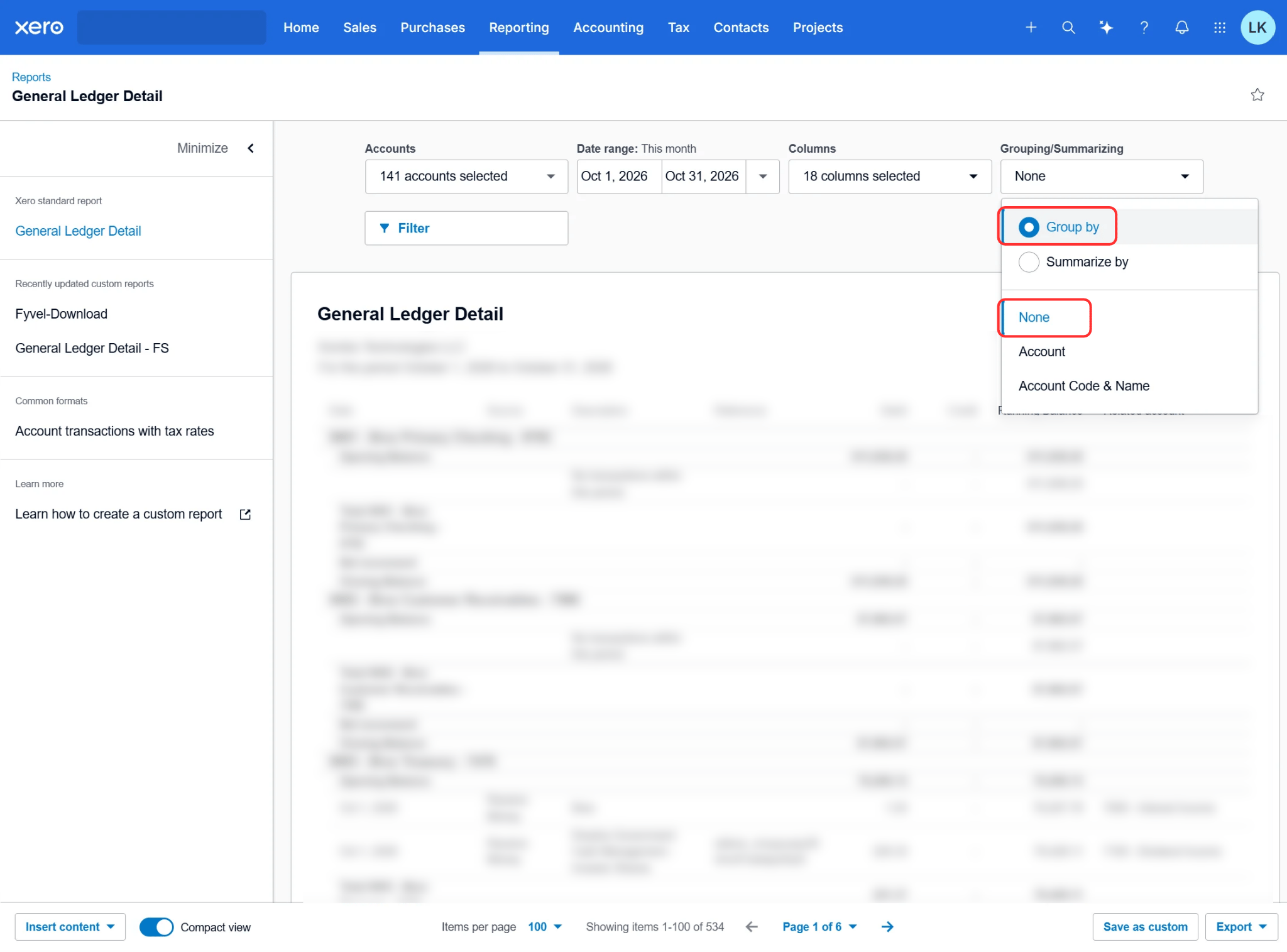Open the search magnifier icon
Screen dimensions: 1287x952
pos(1068,28)
